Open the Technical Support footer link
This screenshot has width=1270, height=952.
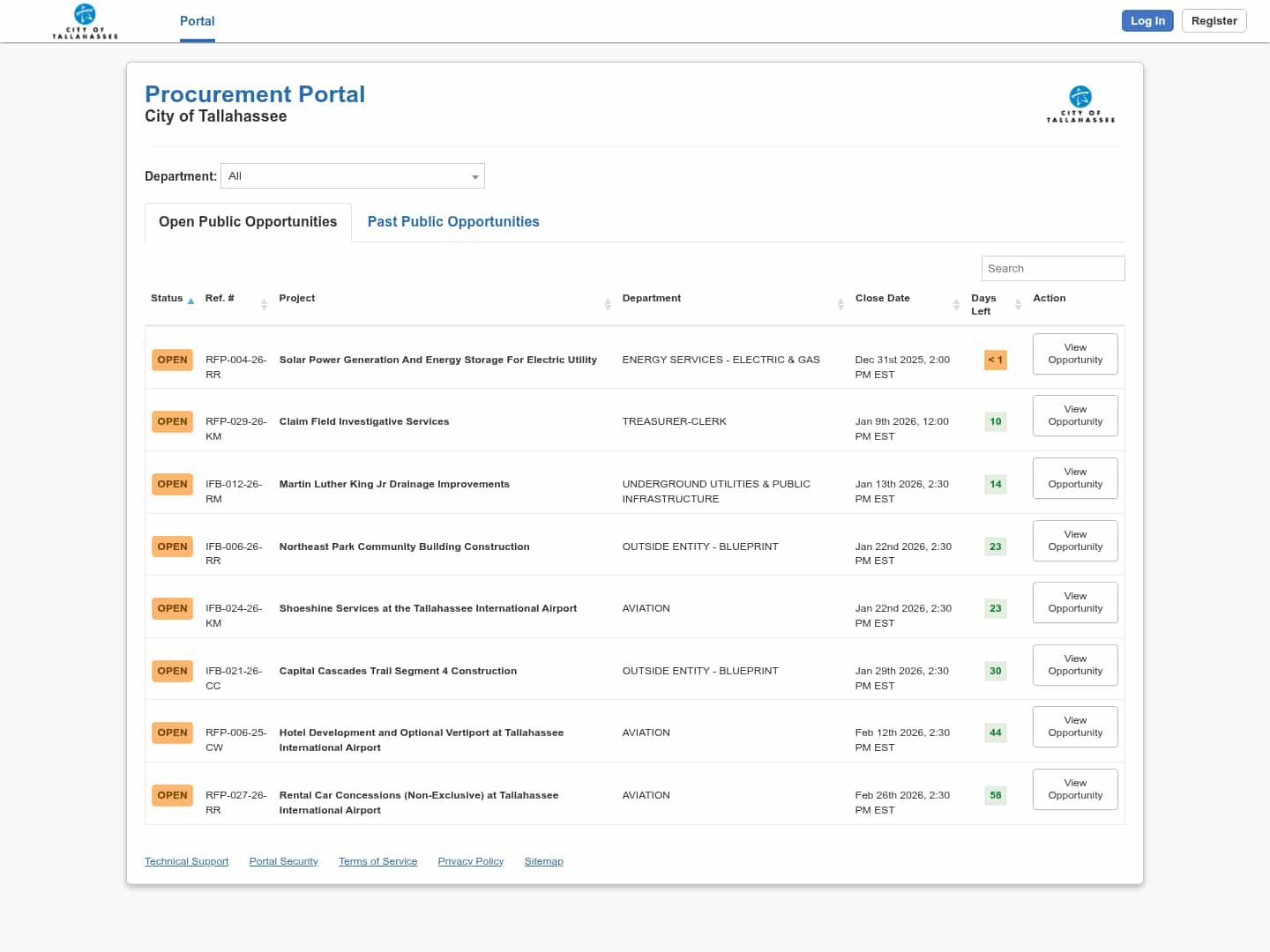tap(186, 862)
